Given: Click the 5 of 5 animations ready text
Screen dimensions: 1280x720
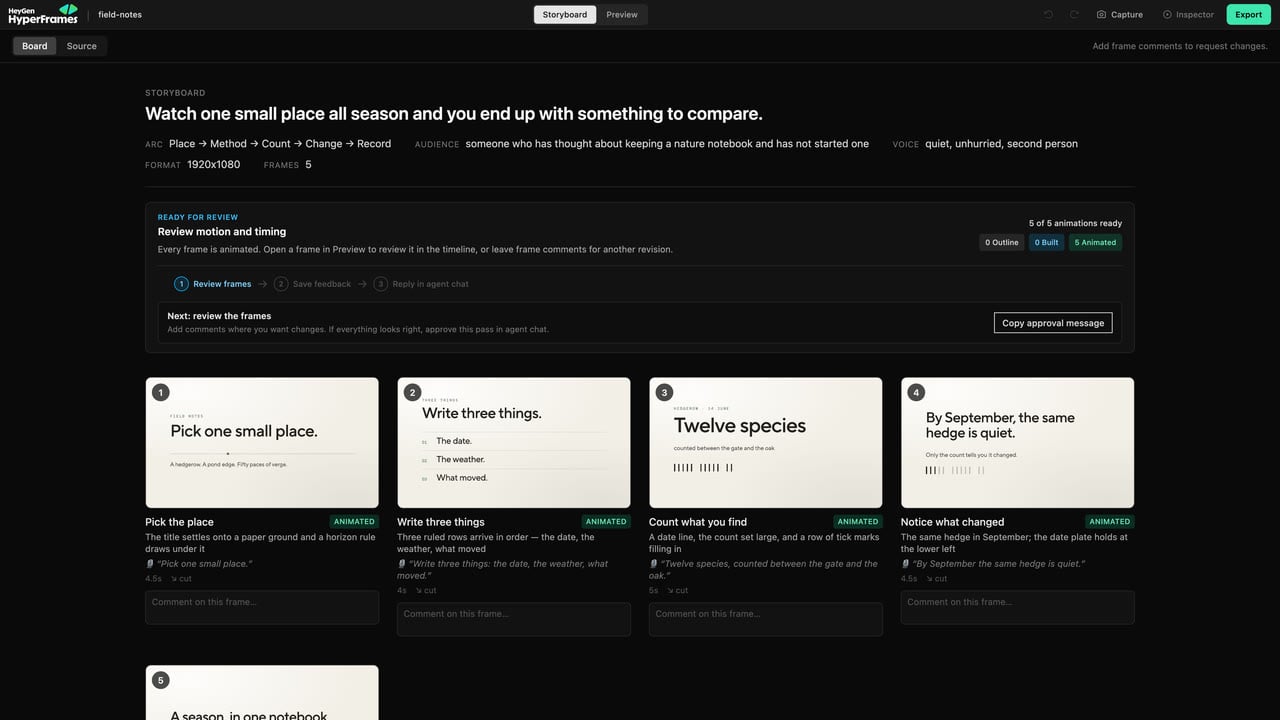Looking at the screenshot, I should coord(1075,223).
